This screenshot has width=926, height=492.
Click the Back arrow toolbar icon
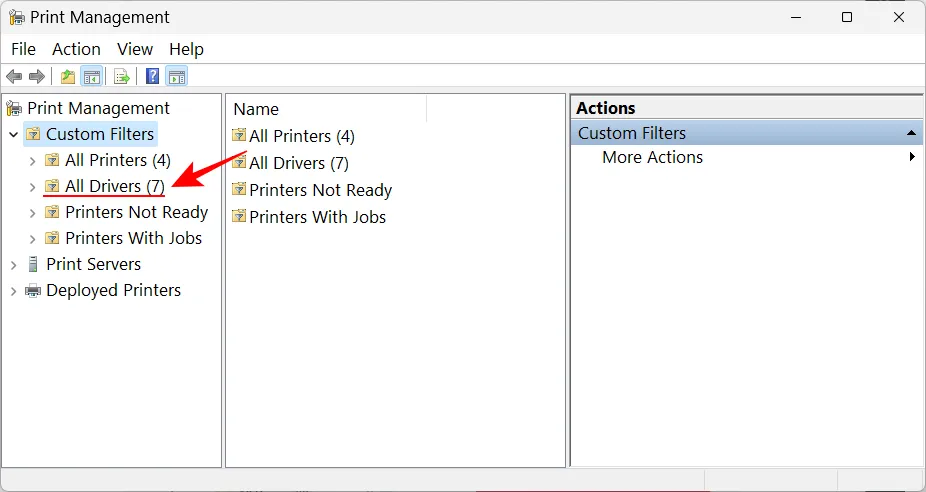[x=14, y=77]
